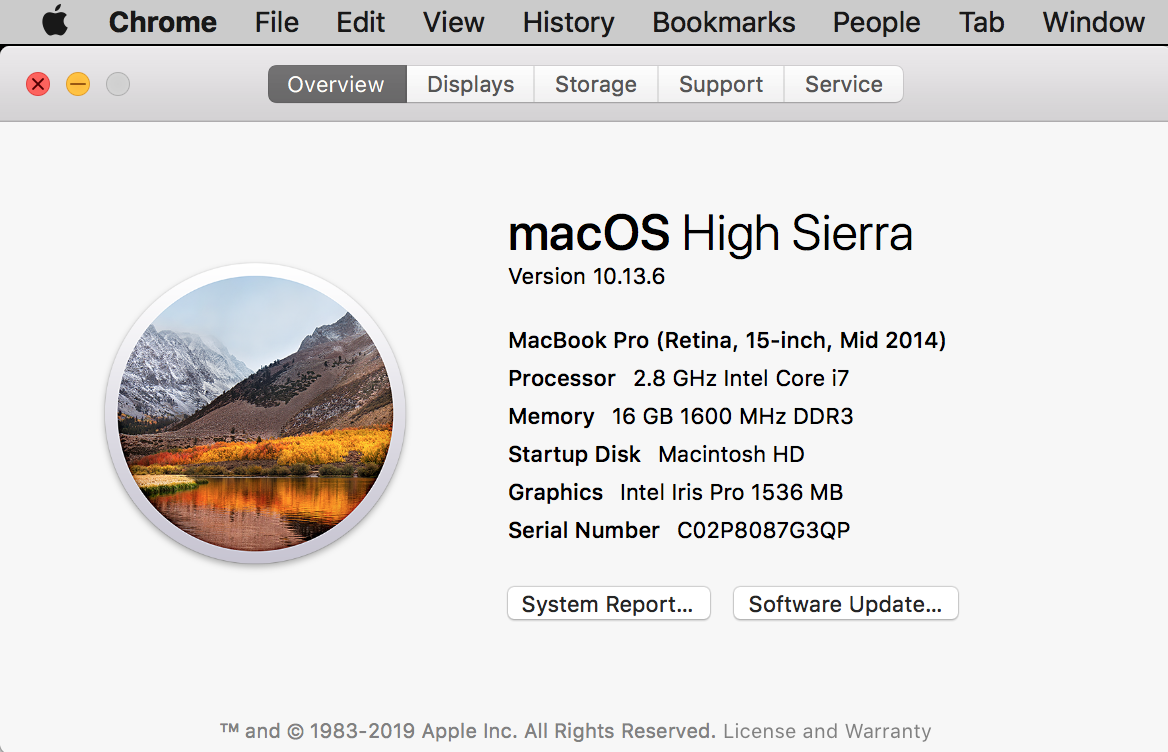This screenshot has width=1168, height=752.
Task: Click the Macintosh HD startup disk value
Action: [731, 454]
